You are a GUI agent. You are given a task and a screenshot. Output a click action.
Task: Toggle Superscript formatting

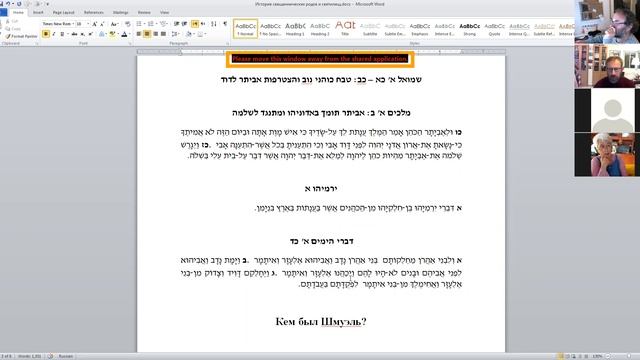point(91,34)
